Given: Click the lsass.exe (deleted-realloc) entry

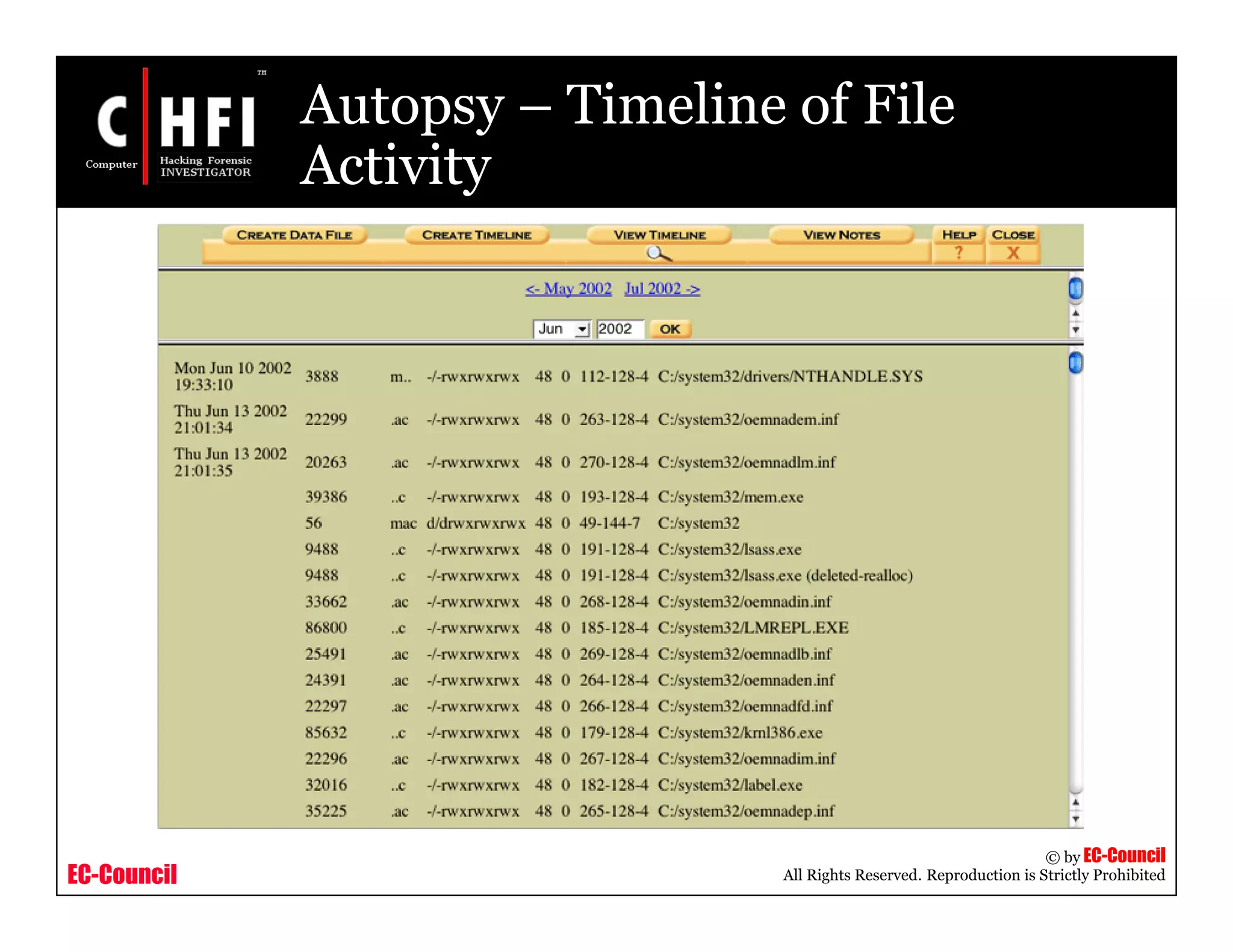Looking at the screenshot, I should click(x=785, y=576).
